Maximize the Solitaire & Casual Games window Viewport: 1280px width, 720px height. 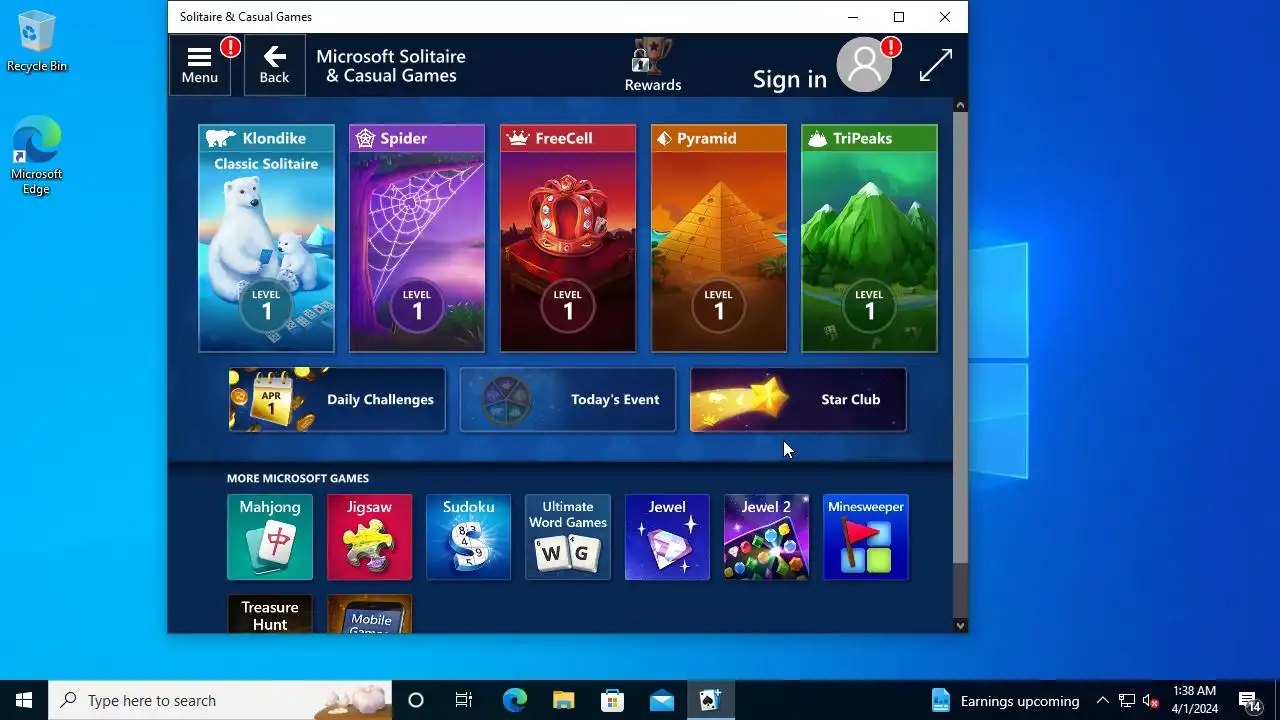(x=899, y=17)
